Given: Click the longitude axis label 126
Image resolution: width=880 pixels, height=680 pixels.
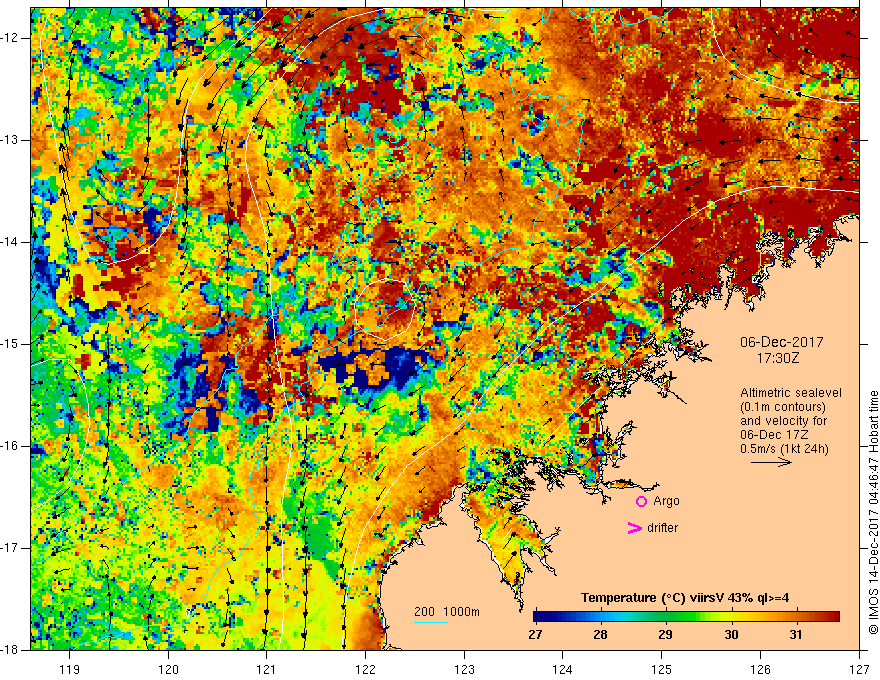Looking at the screenshot, I should [x=760, y=670].
